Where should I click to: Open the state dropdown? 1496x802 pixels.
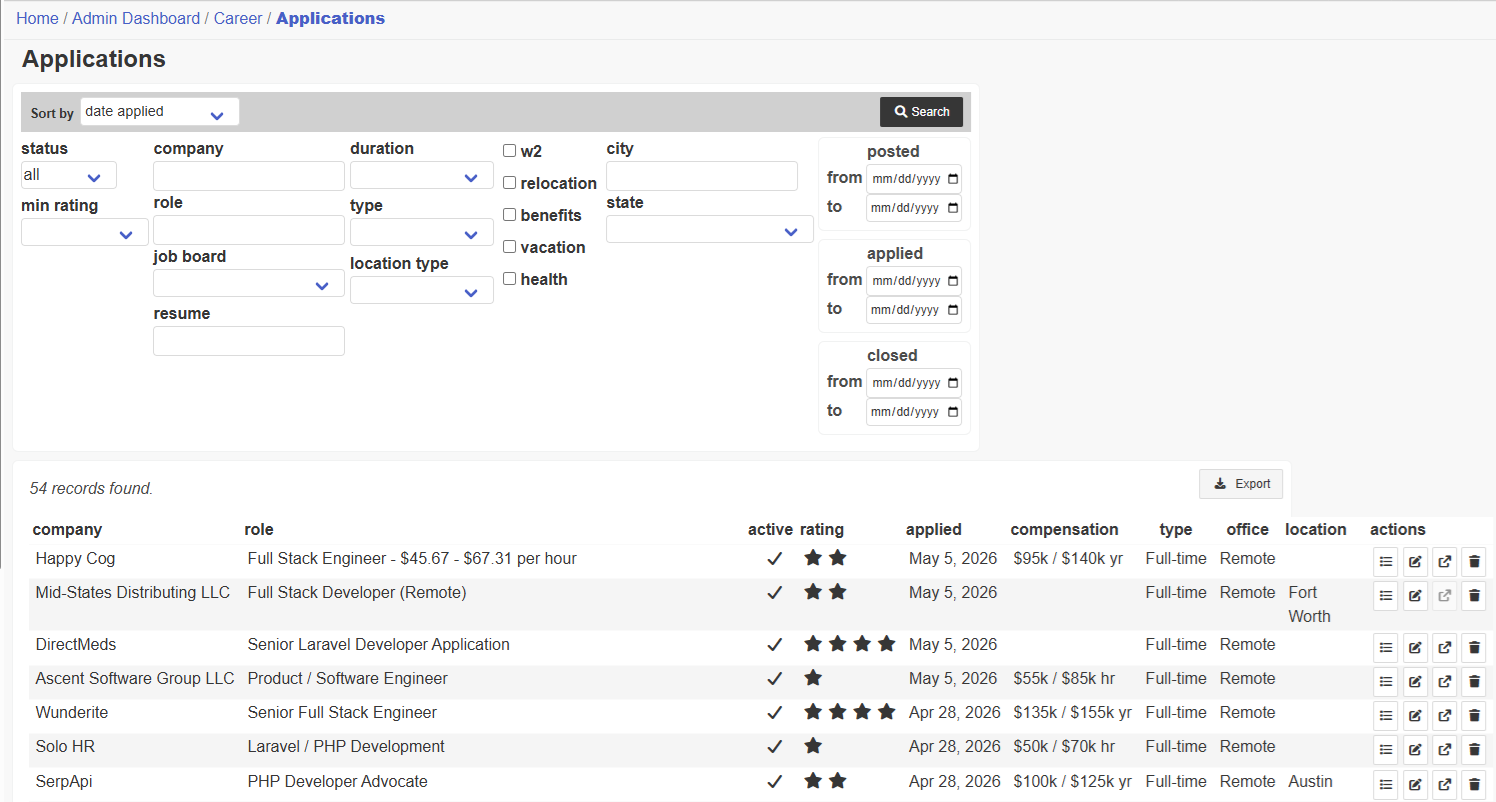coord(710,229)
